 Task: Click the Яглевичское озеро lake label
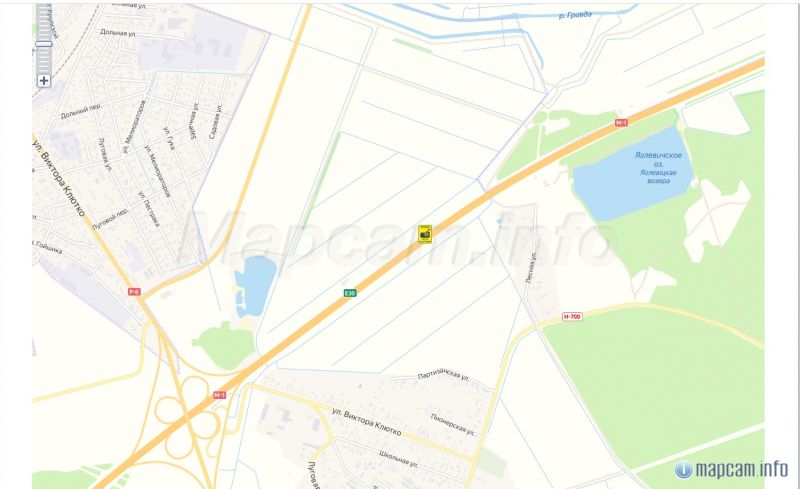[658, 167]
